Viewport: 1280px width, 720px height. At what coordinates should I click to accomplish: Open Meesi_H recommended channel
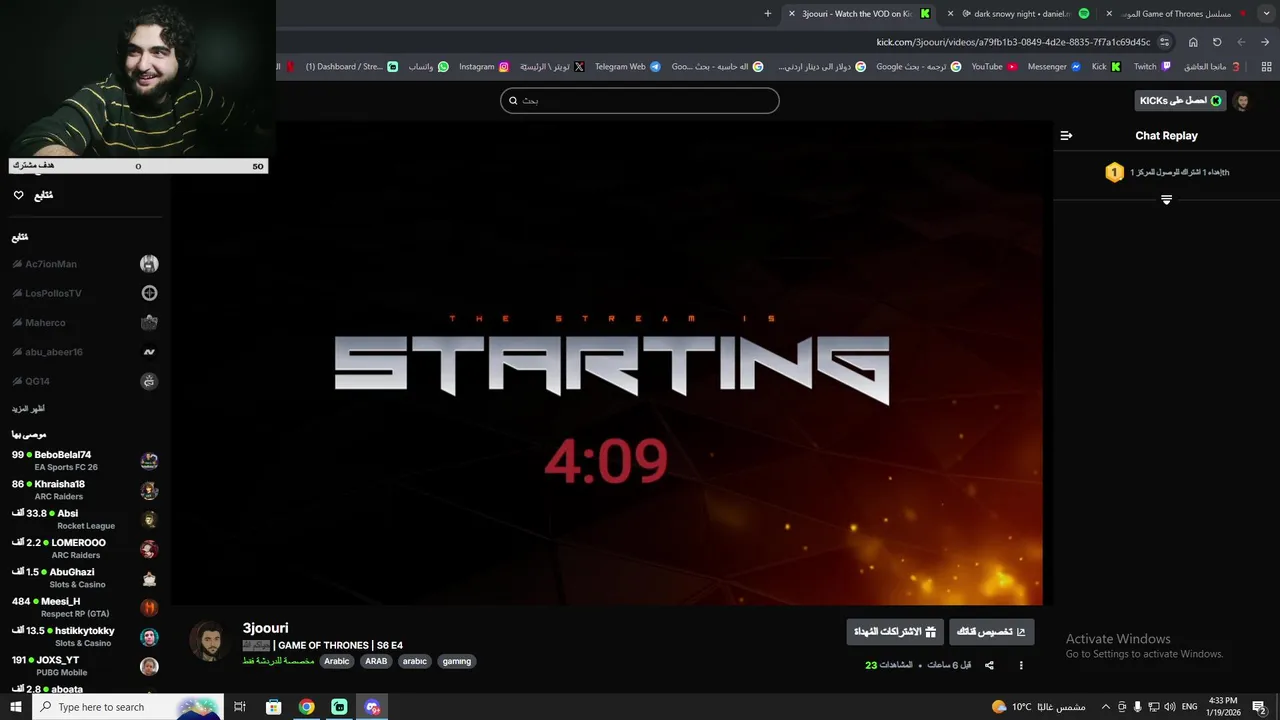click(85, 607)
